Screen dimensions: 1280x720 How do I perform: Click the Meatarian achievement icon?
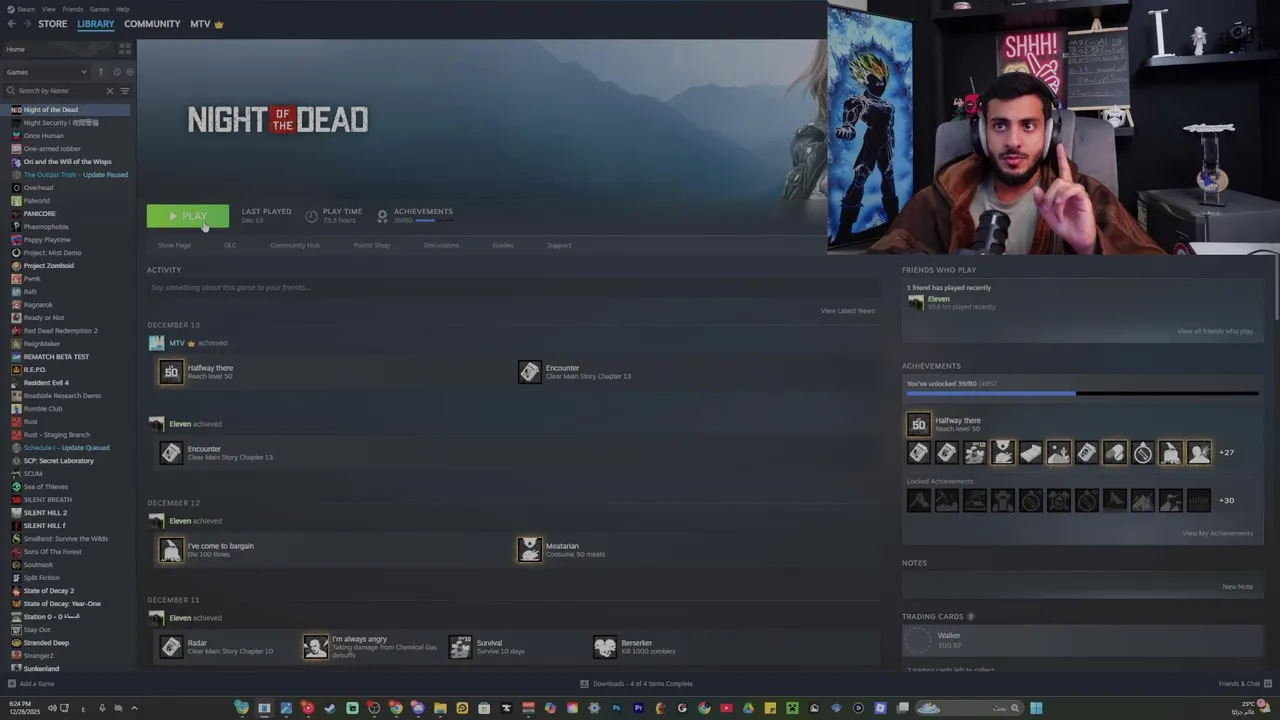[x=529, y=550]
